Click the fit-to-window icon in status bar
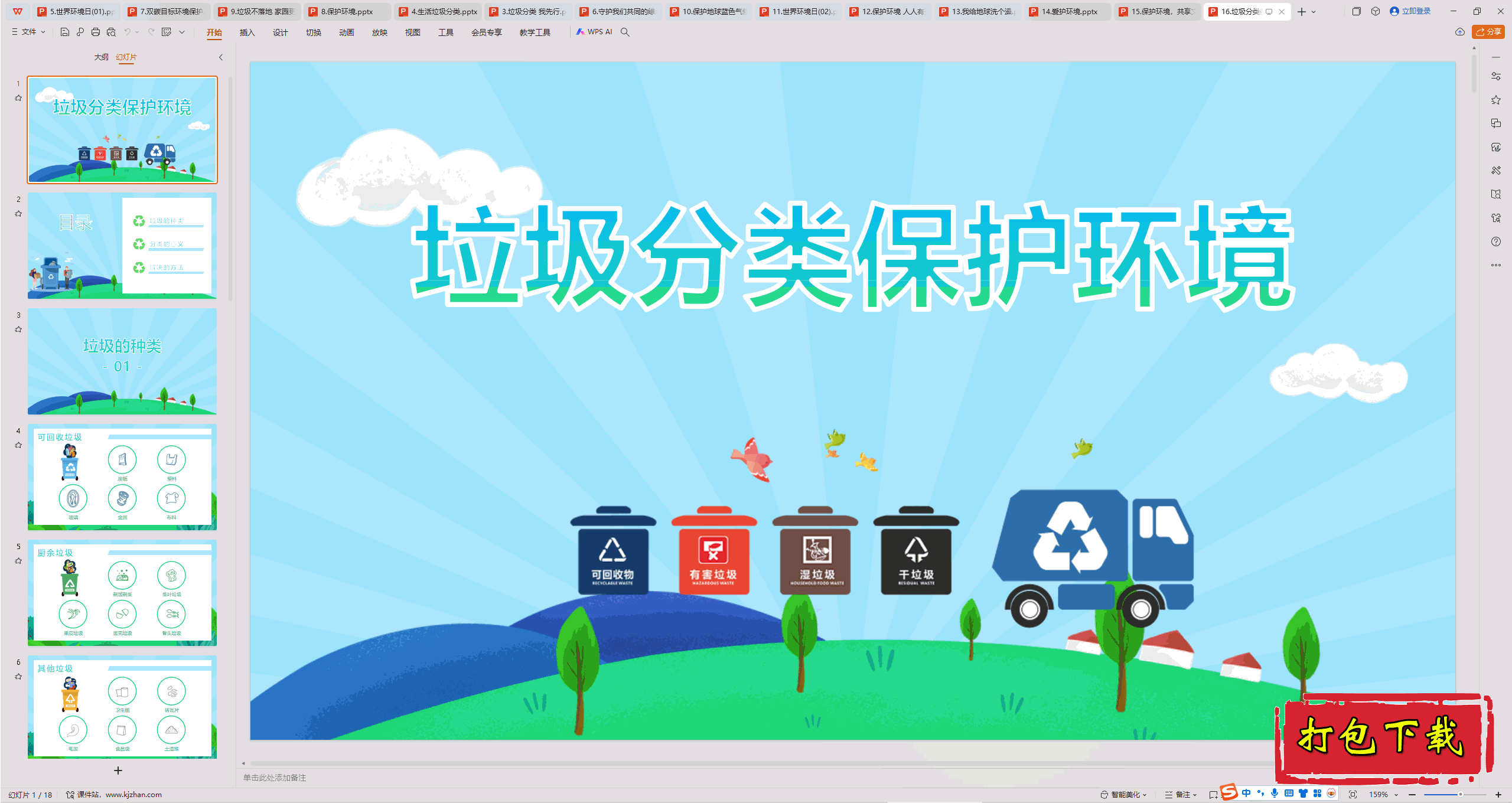This screenshot has width=1512, height=803. click(x=1353, y=795)
